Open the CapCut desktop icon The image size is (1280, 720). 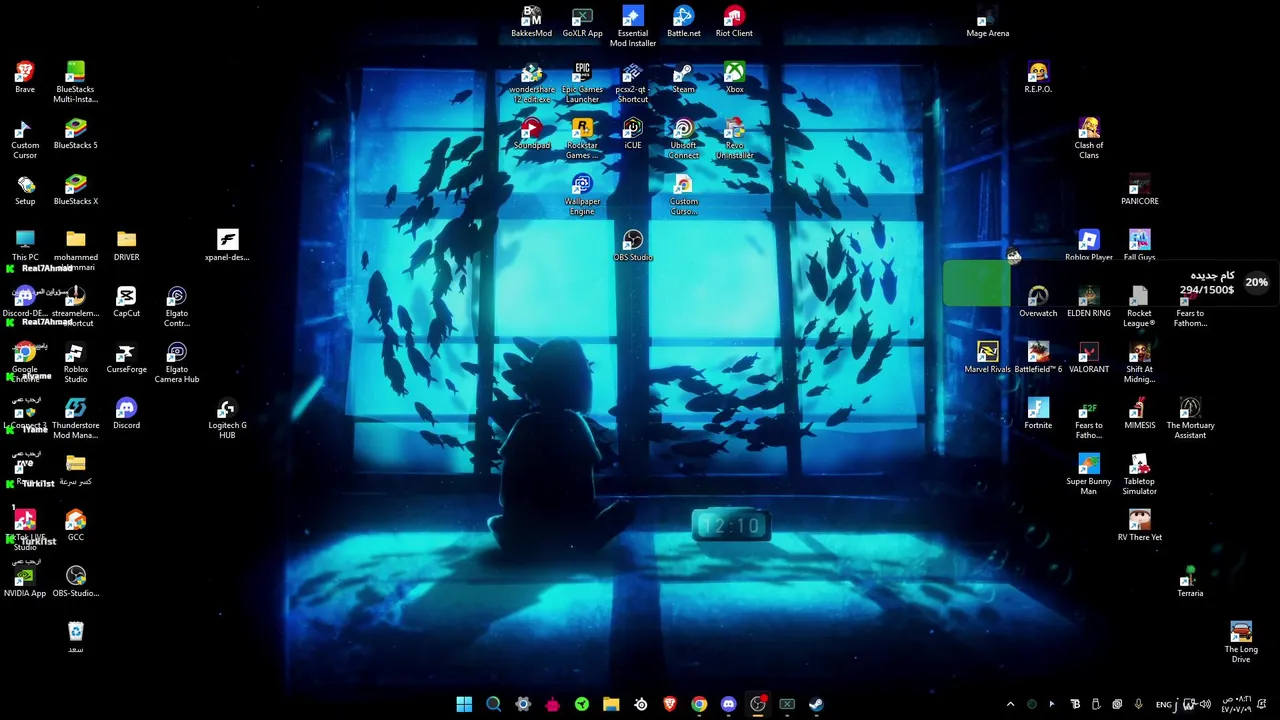[126, 302]
